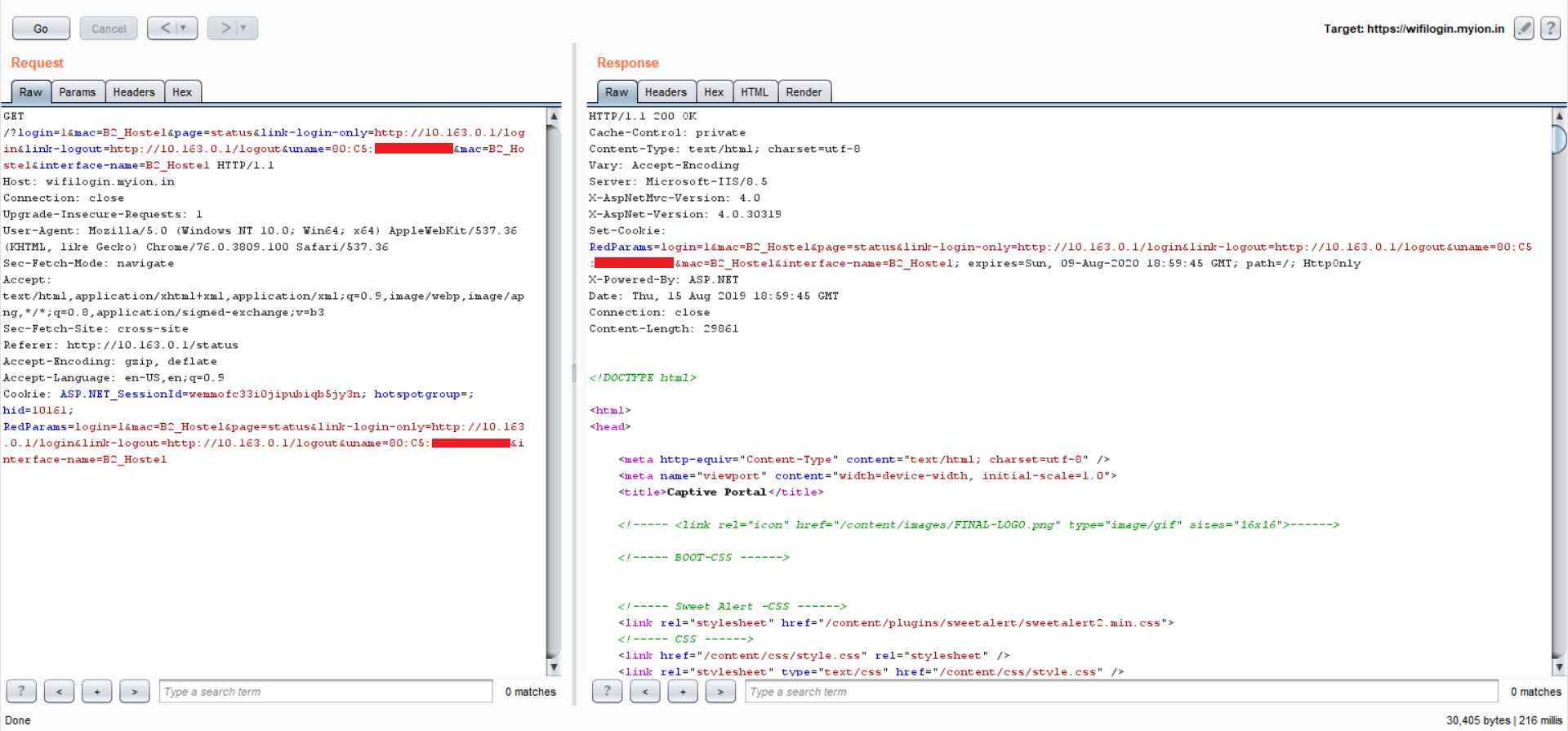Switch to the Response Headers tab
The width and height of the screenshot is (1568, 731).
[x=666, y=92]
